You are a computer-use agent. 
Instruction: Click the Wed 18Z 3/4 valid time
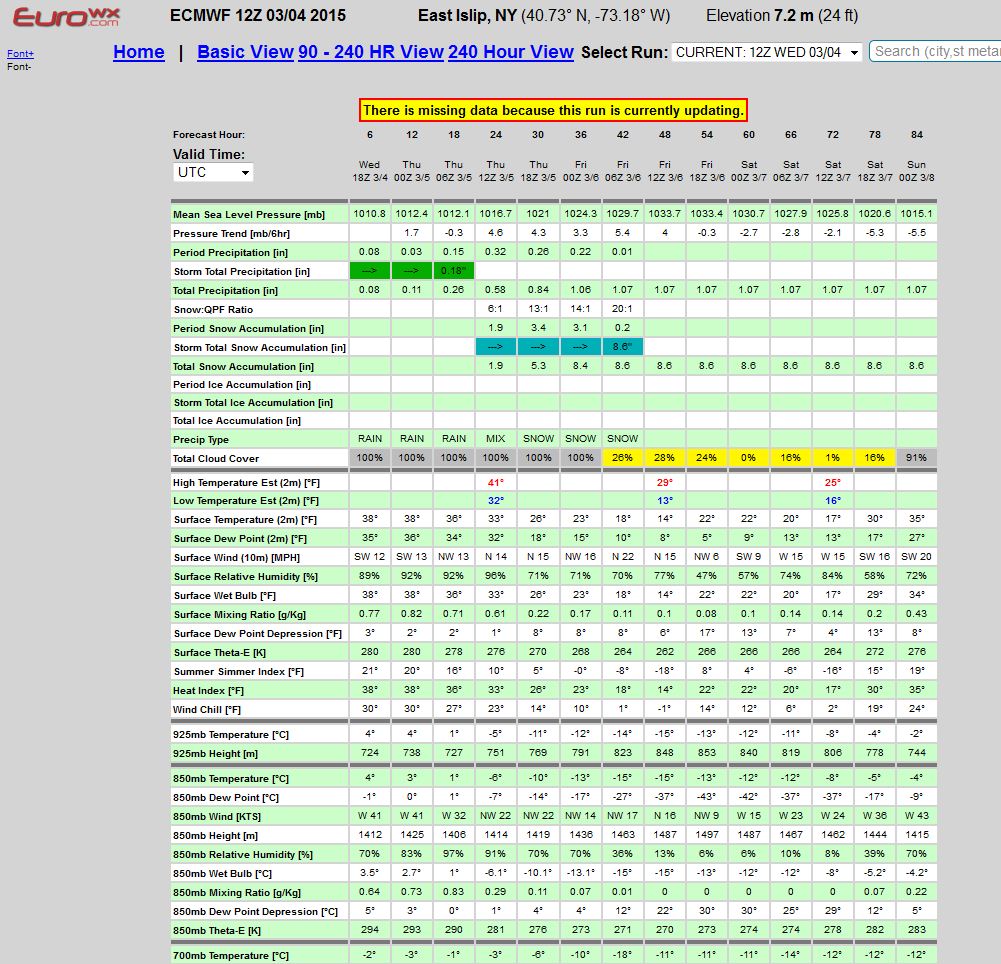370,171
